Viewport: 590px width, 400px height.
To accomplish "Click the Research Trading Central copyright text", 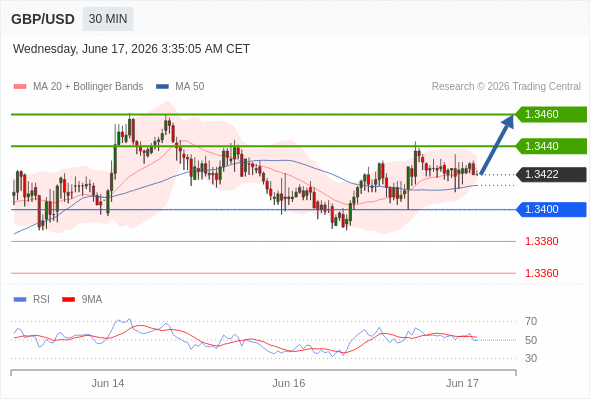I will 506,87.
